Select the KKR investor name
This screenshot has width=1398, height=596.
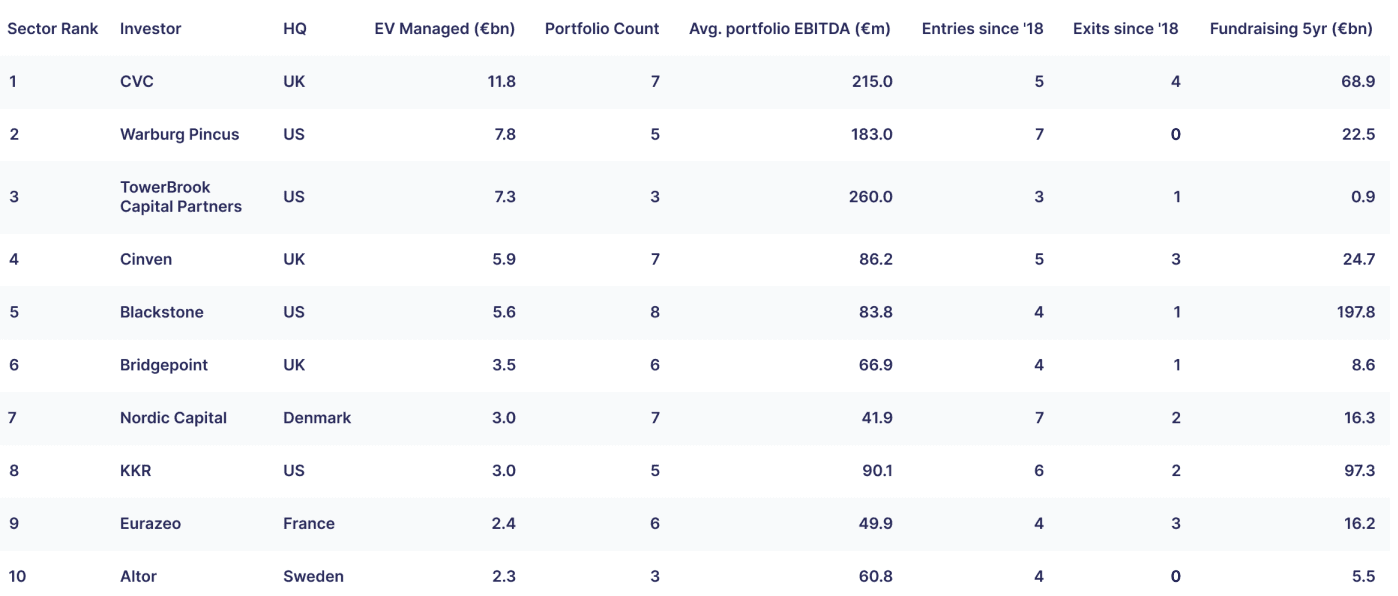pyautogui.click(x=136, y=471)
